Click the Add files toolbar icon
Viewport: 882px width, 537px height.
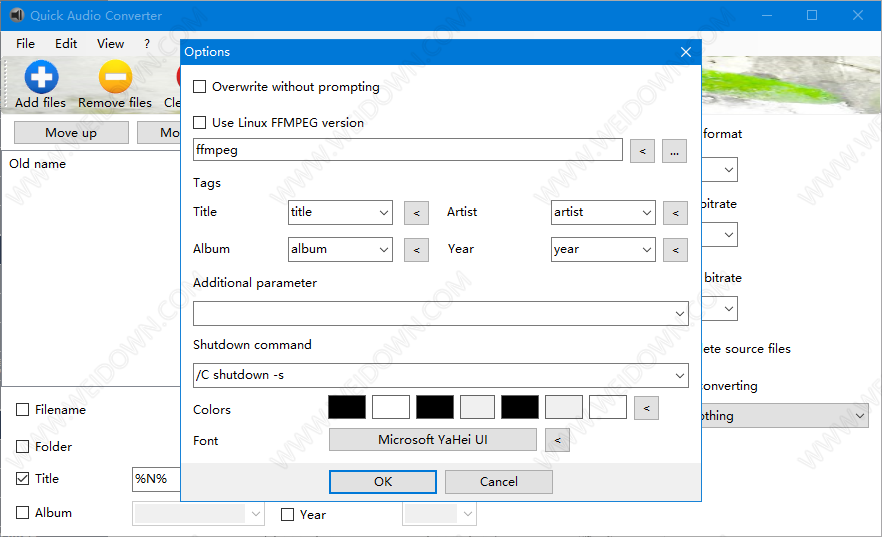41,78
